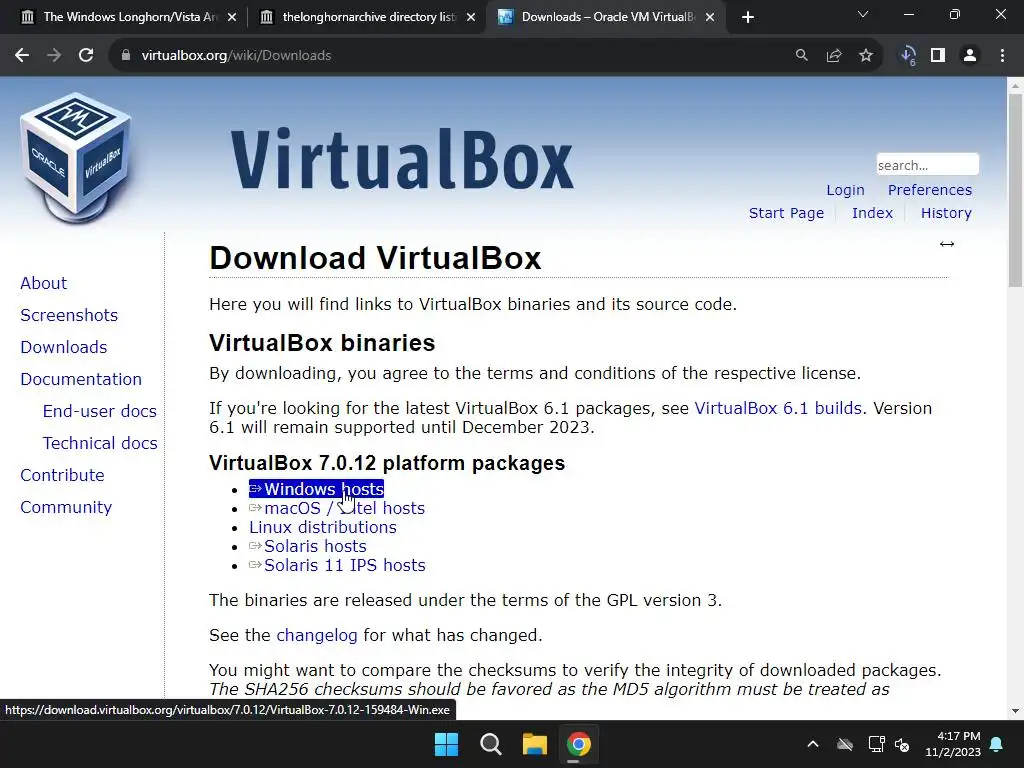The height and width of the screenshot is (768, 1024).
Task: Open the Login link
Action: click(845, 190)
